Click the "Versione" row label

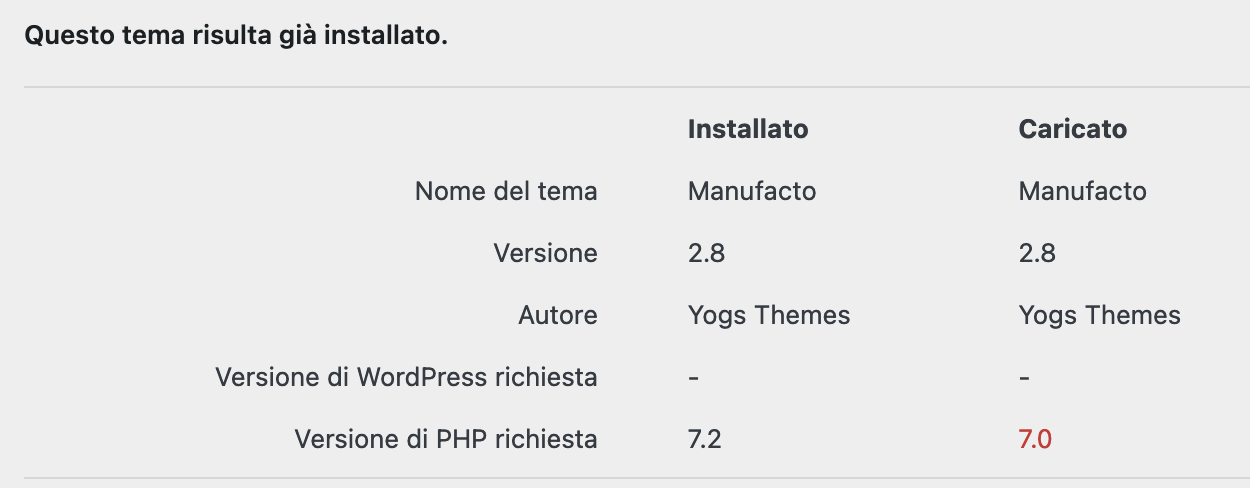click(546, 253)
